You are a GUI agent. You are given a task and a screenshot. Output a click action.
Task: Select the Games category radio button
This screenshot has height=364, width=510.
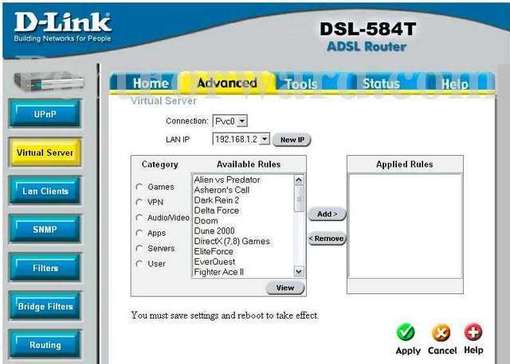pos(139,187)
